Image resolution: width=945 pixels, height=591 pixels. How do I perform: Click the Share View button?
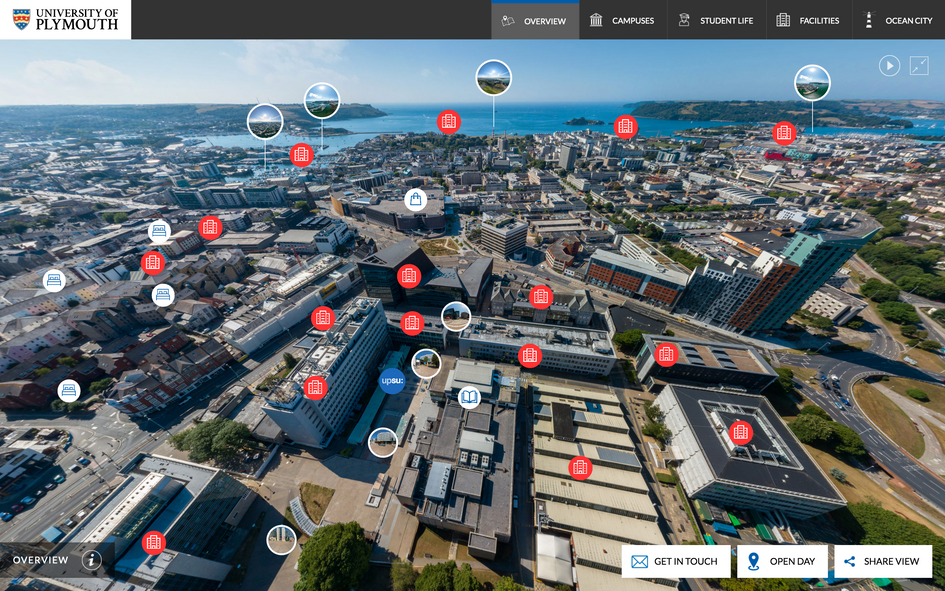883,561
